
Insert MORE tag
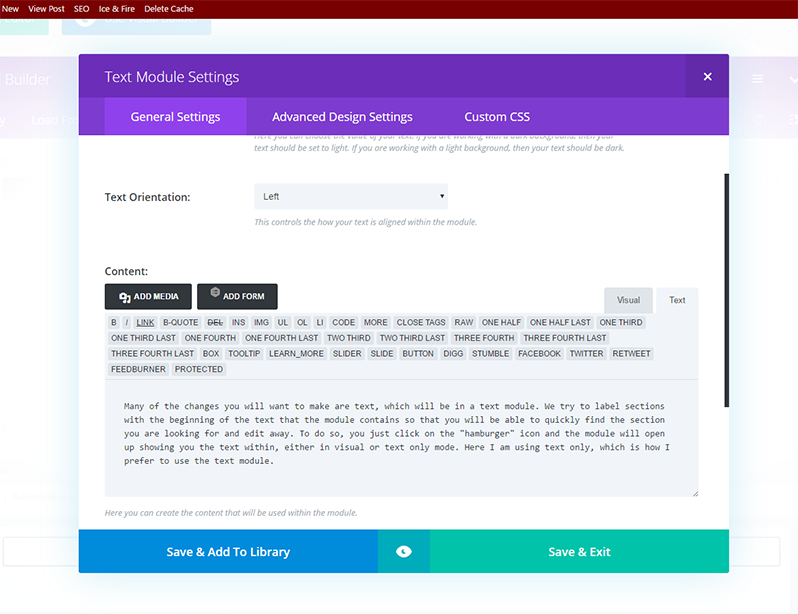(376, 322)
